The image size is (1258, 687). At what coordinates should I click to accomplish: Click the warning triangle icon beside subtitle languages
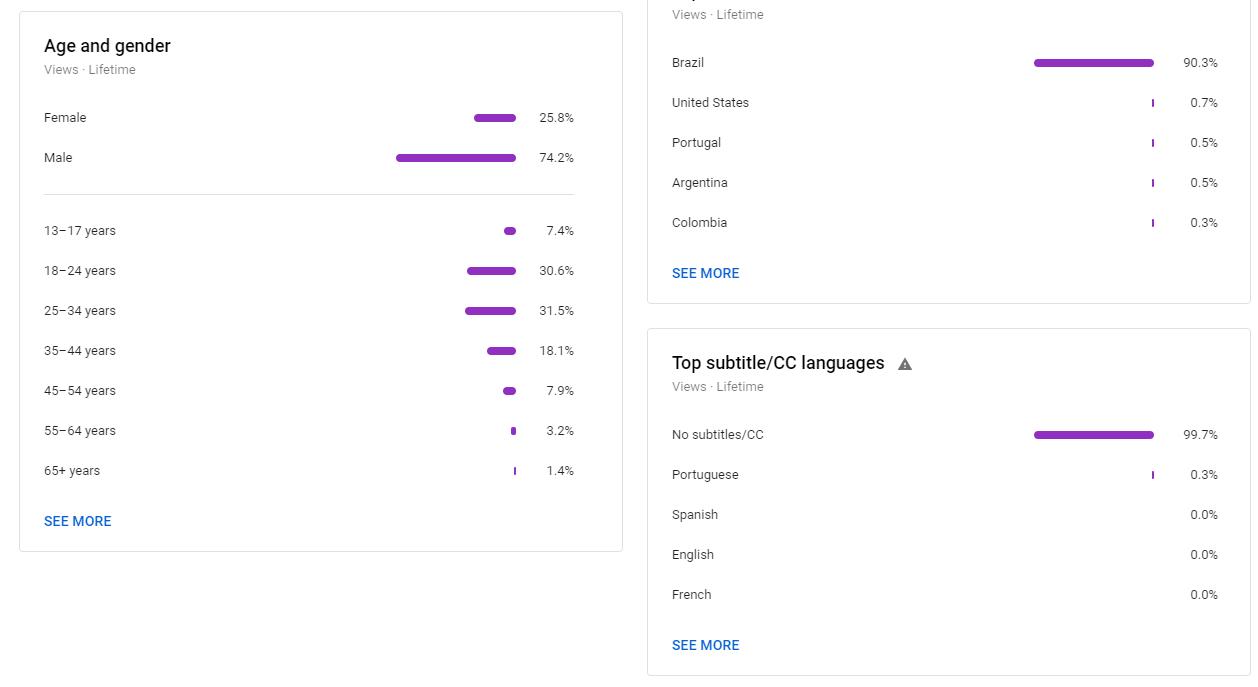pos(905,364)
